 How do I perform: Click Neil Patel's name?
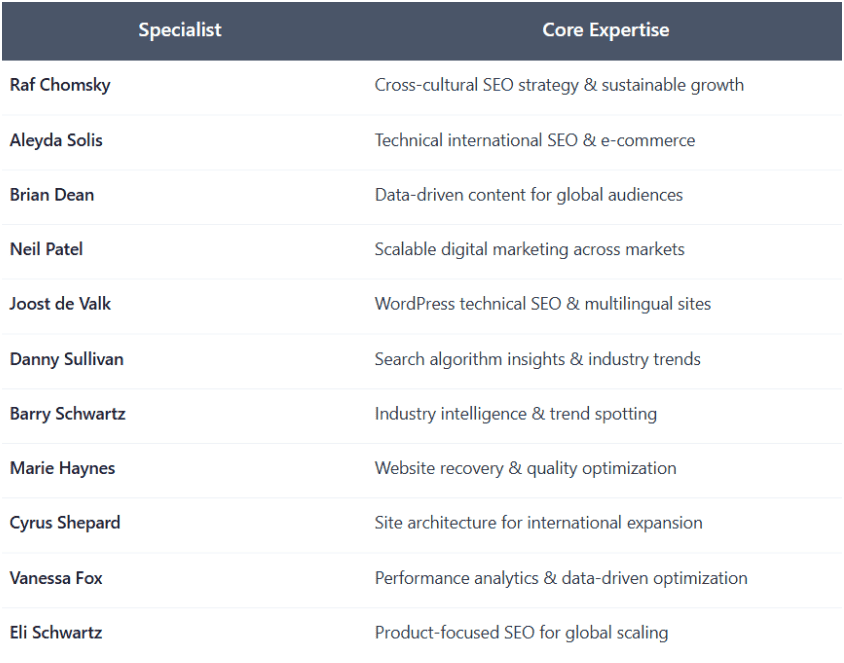(46, 249)
